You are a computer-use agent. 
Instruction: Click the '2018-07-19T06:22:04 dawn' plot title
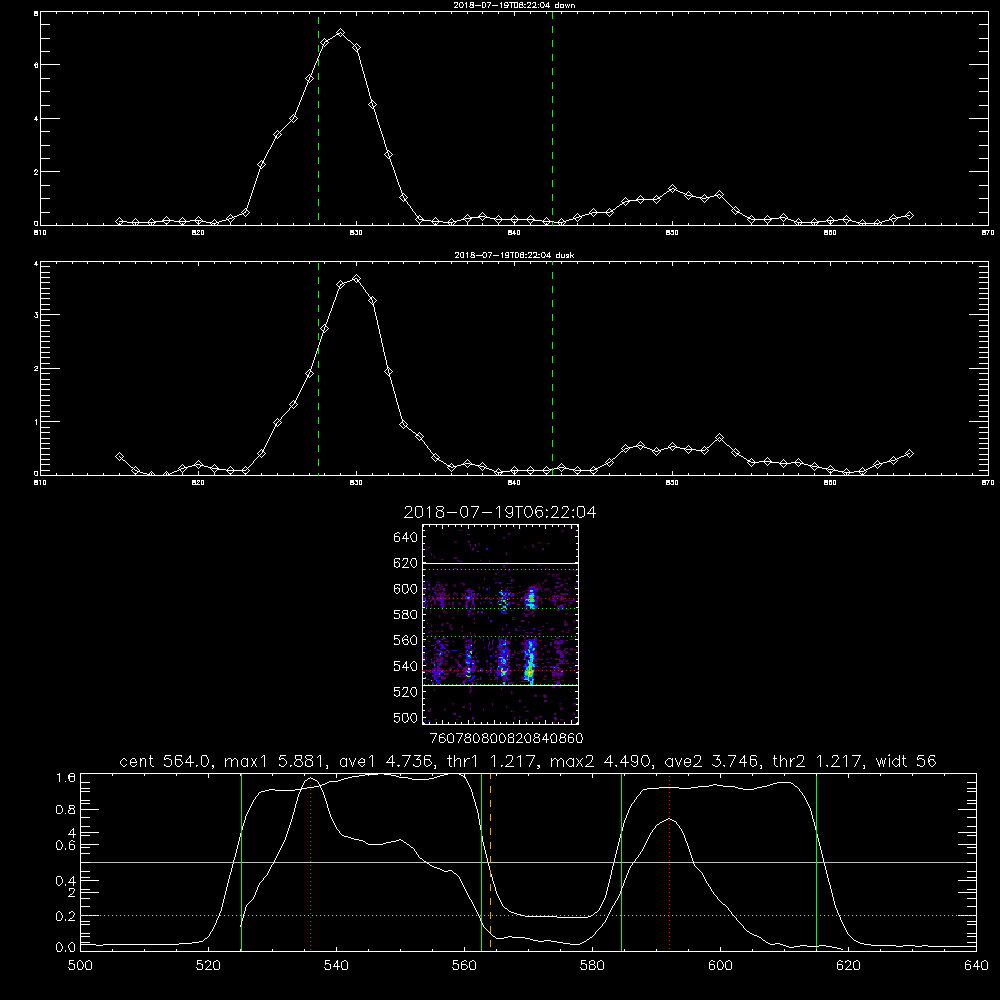[514, 5]
